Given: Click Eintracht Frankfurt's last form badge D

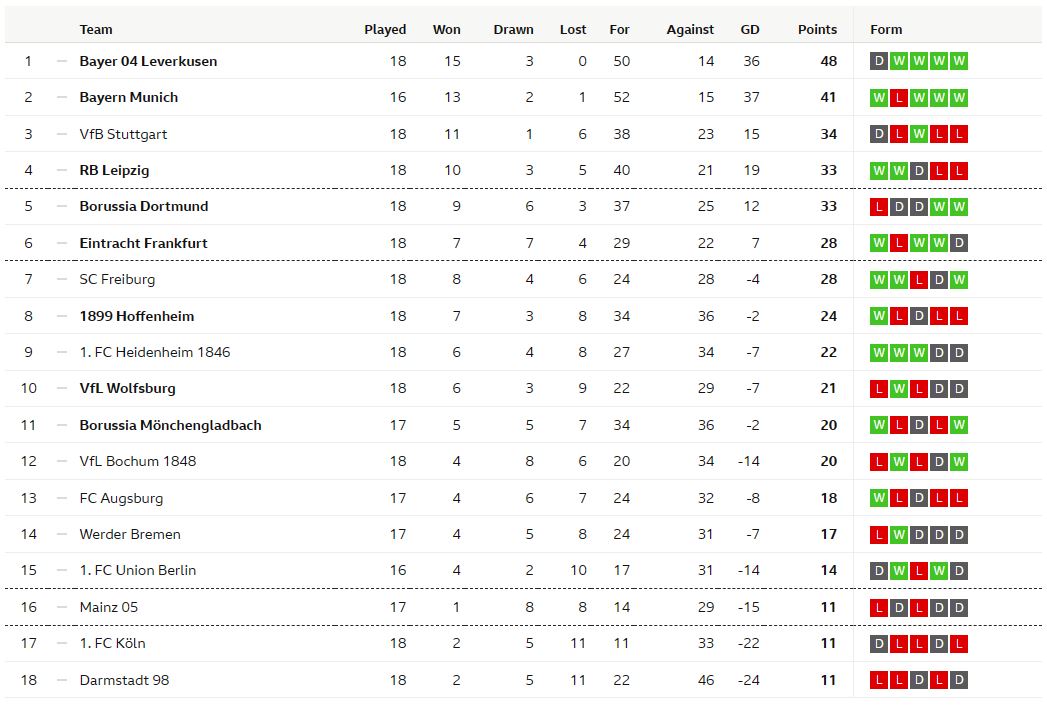Looking at the screenshot, I should click(x=959, y=243).
